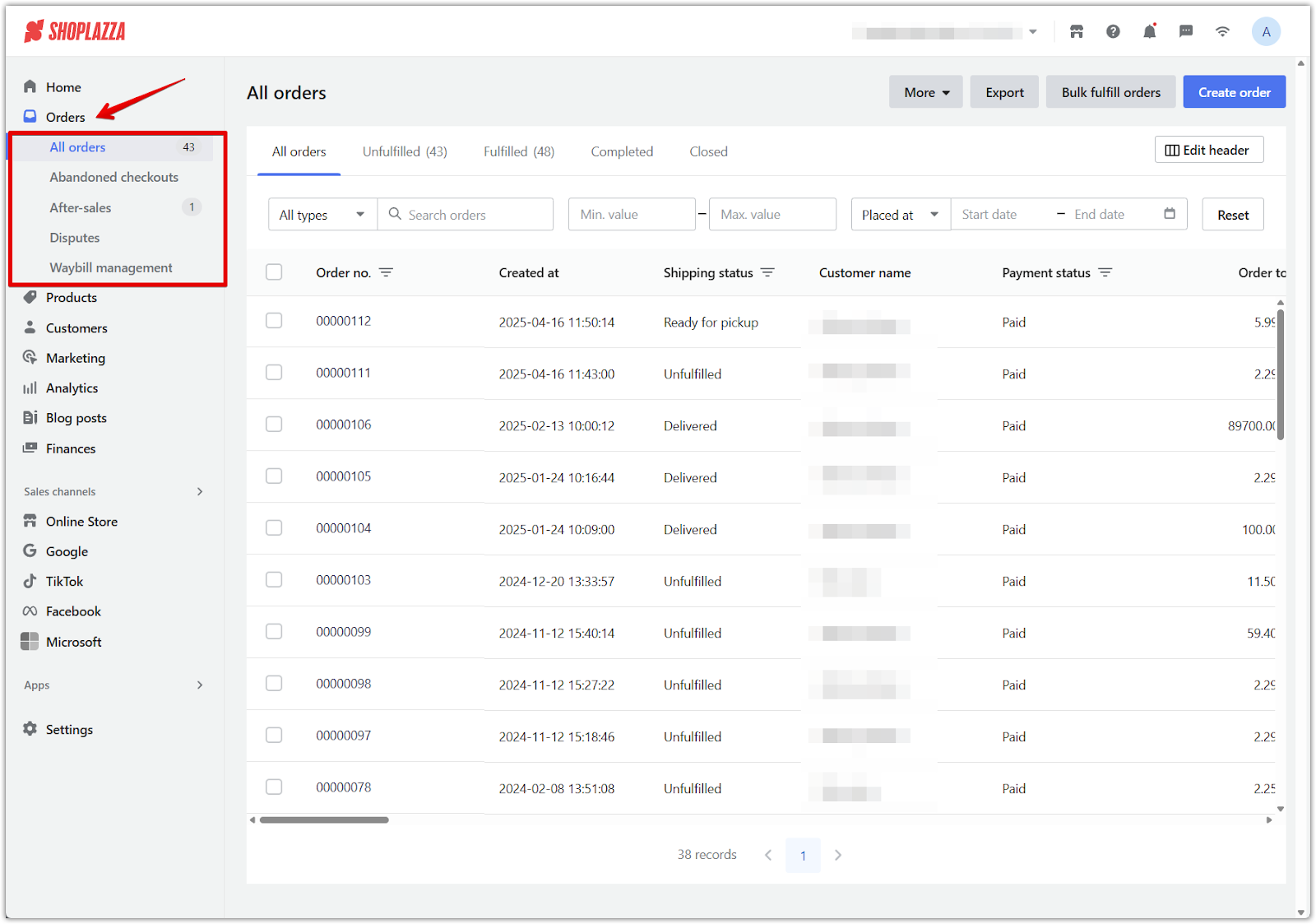Filter by Shipping status column icon
1316x924 pixels.
(x=767, y=272)
